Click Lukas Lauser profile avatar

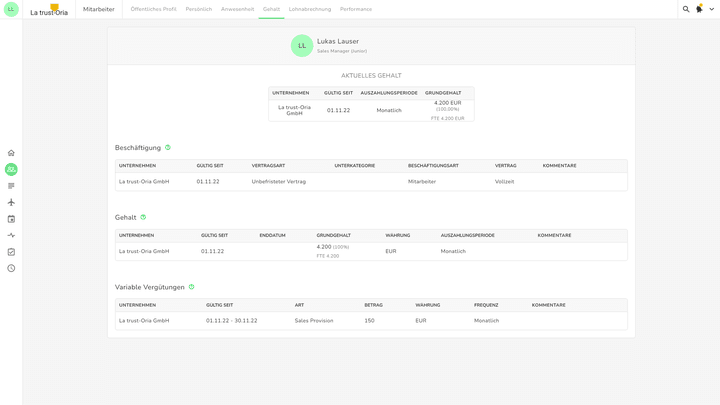302,45
